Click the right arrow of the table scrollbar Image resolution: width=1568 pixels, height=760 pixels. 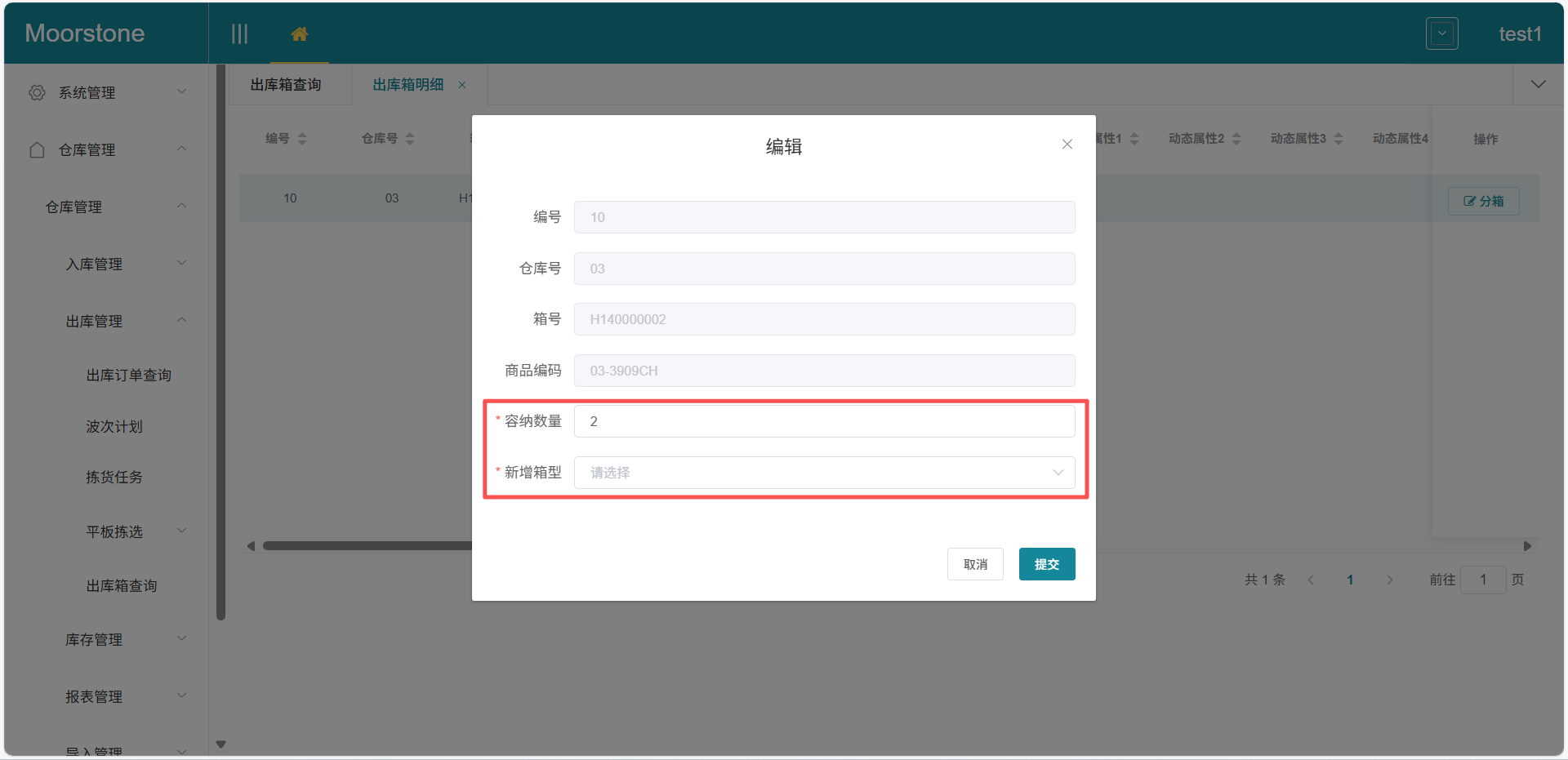pos(1529,545)
